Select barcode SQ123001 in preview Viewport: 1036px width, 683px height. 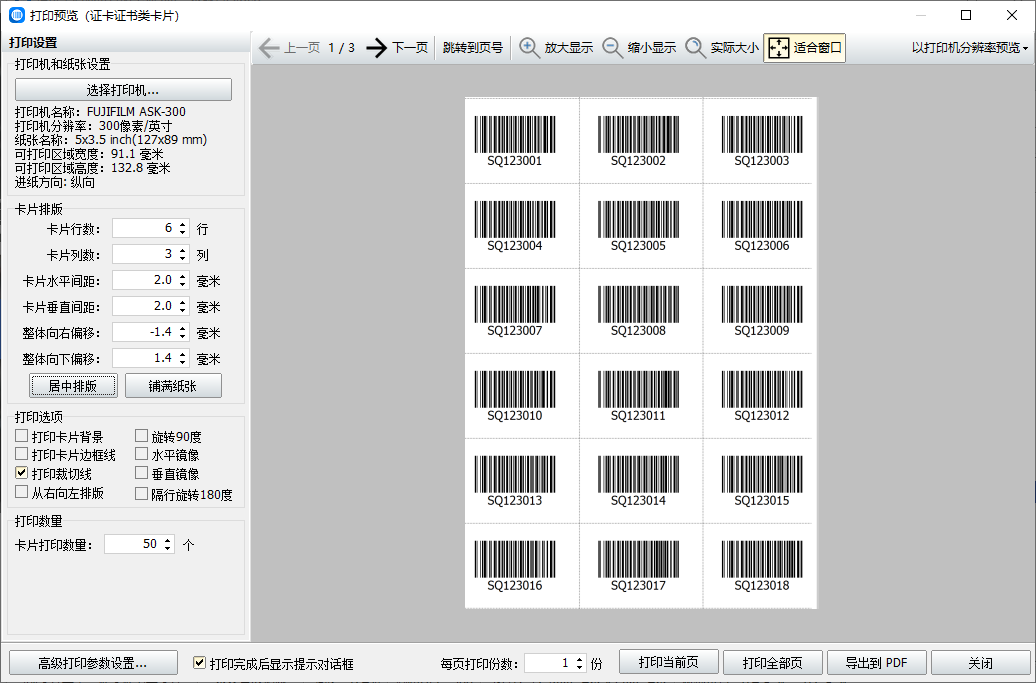point(515,141)
